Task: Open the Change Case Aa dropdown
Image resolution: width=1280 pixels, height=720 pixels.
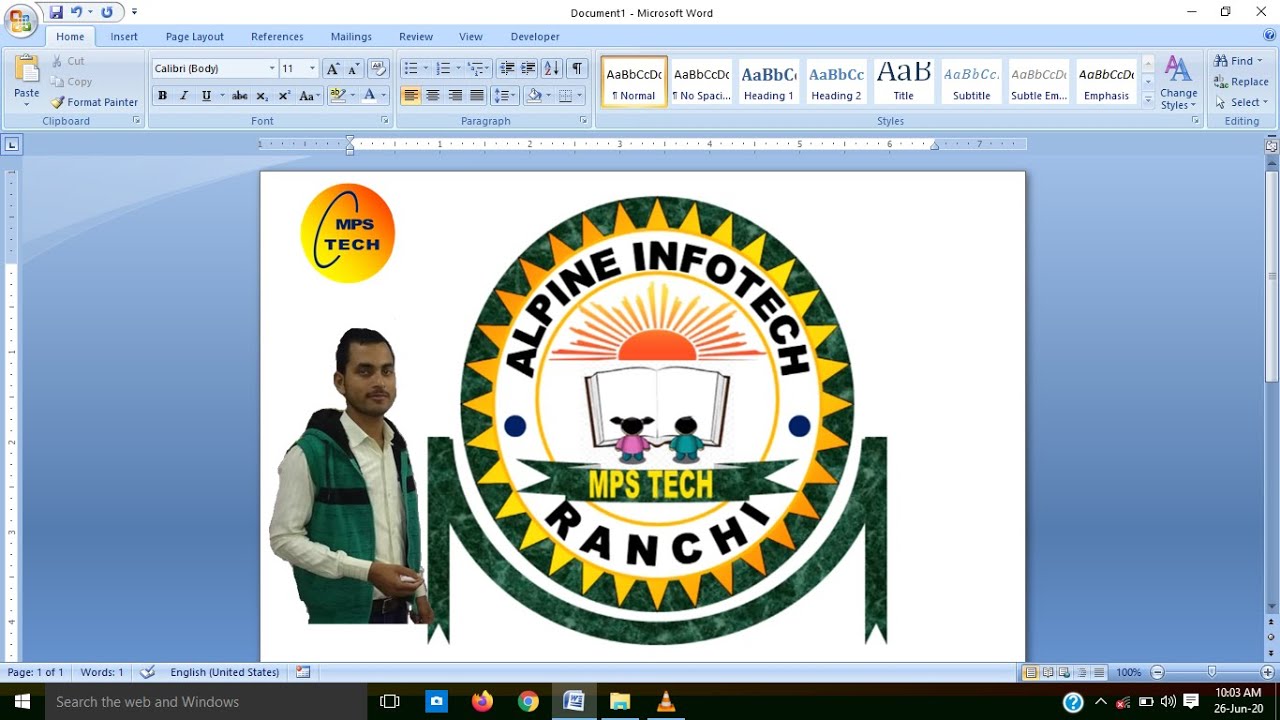Action: (x=310, y=96)
